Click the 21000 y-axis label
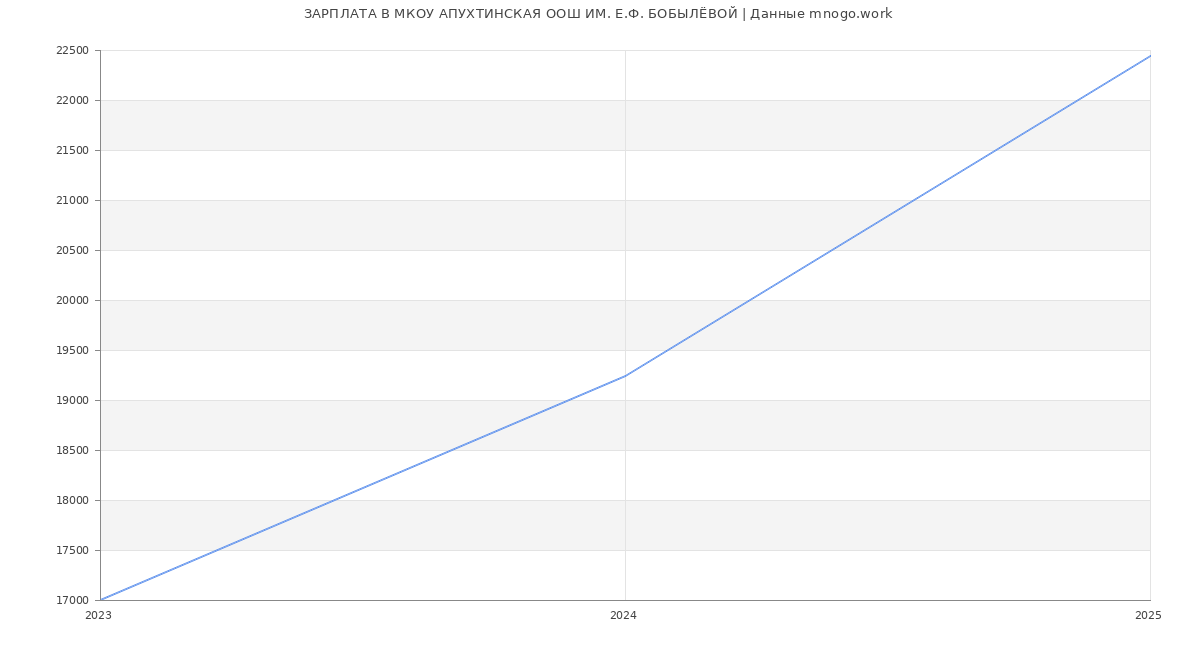The image size is (1200, 650). click(x=73, y=201)
